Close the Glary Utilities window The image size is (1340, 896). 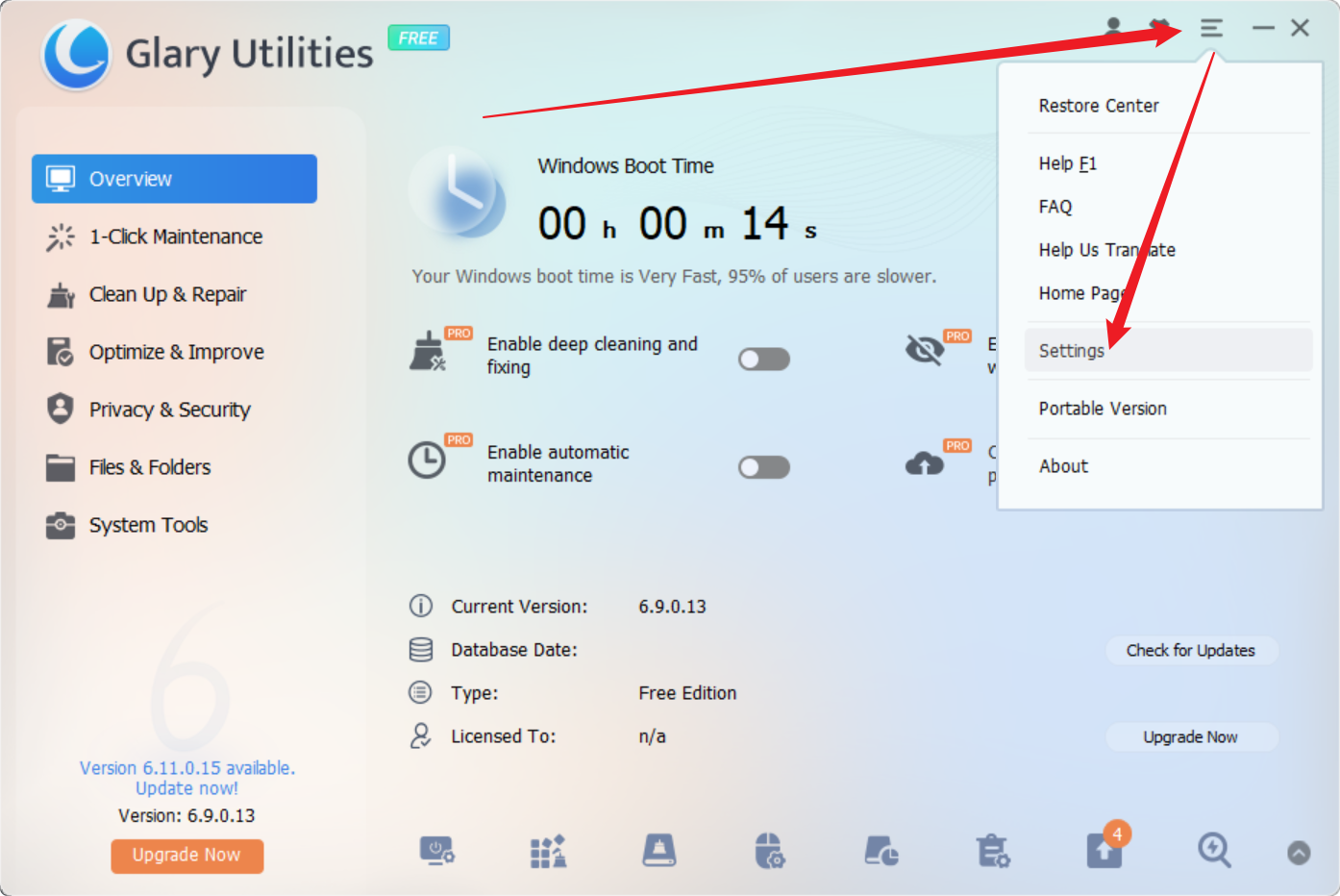[1300, 28]
